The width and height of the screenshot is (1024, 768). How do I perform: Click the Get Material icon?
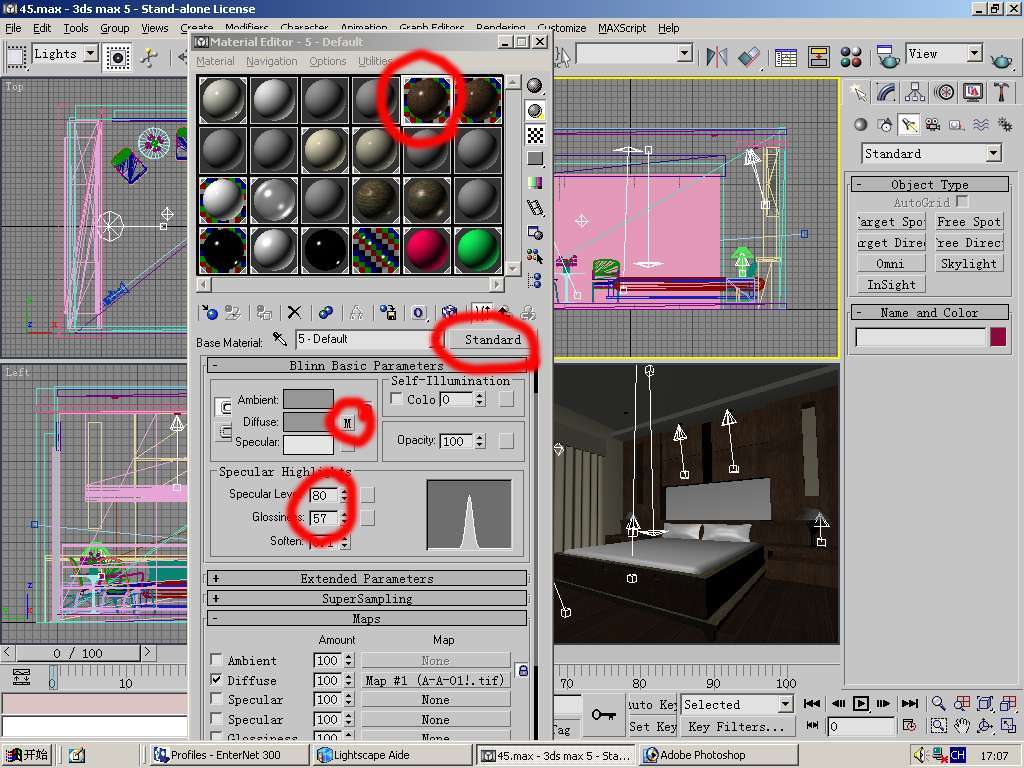(x=210, y=313)
